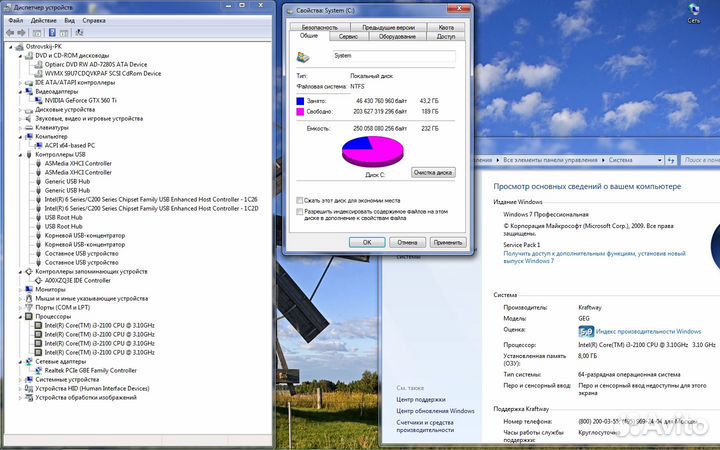This screenshot has height=450, width=720.
Task: Open the Вид menu
Action: (69, 21)
